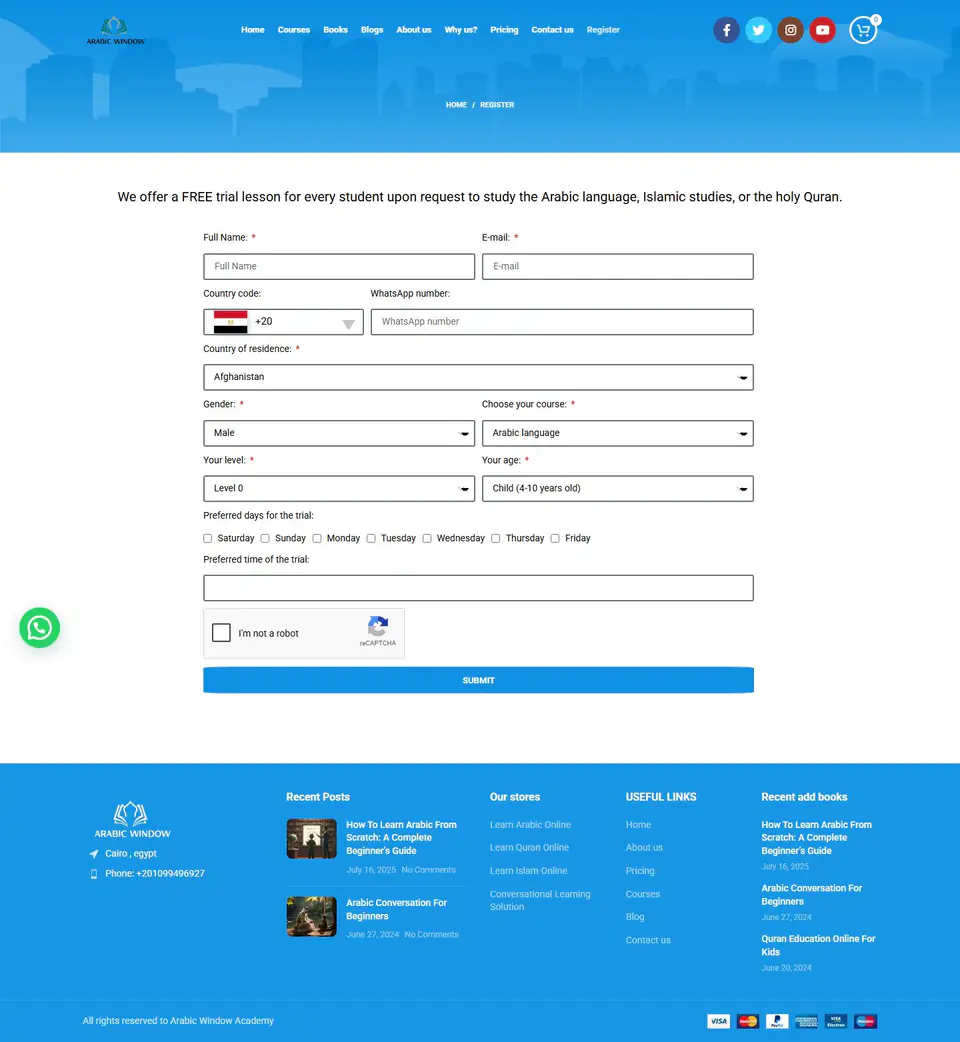Image resolution: width=960 pixels, height=1042 pixels.
Task: Open the Country of residence dropdown
Action: click(x=478, y=377)
